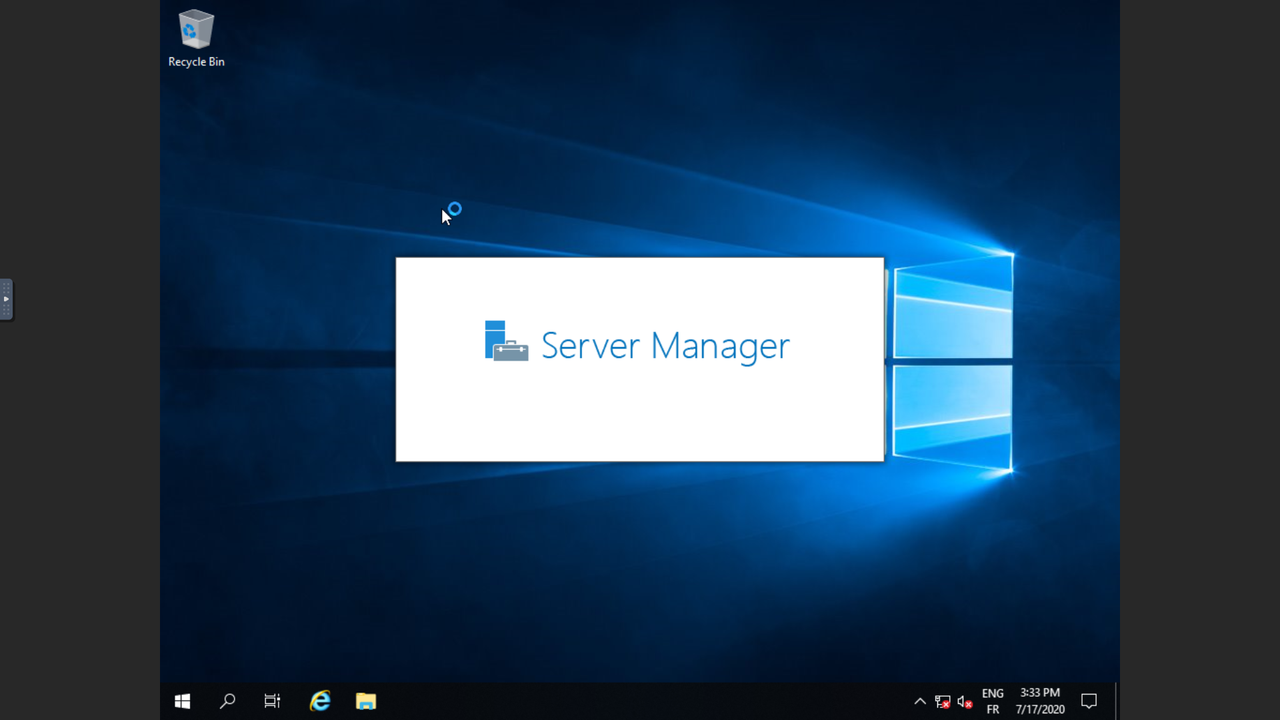
Task: Open the network status tray icon
Action: tap(943, 702)
